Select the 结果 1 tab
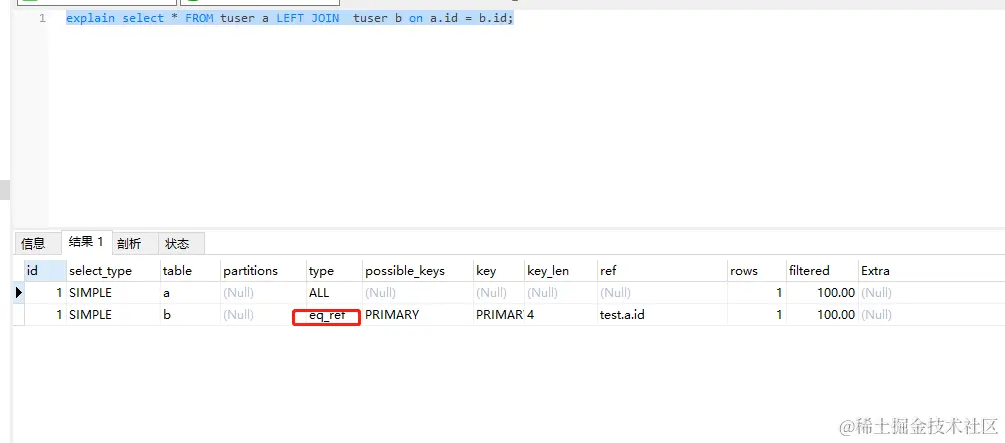The width and height of the screenshot is (1005, 443). click(x=87, y=242)
